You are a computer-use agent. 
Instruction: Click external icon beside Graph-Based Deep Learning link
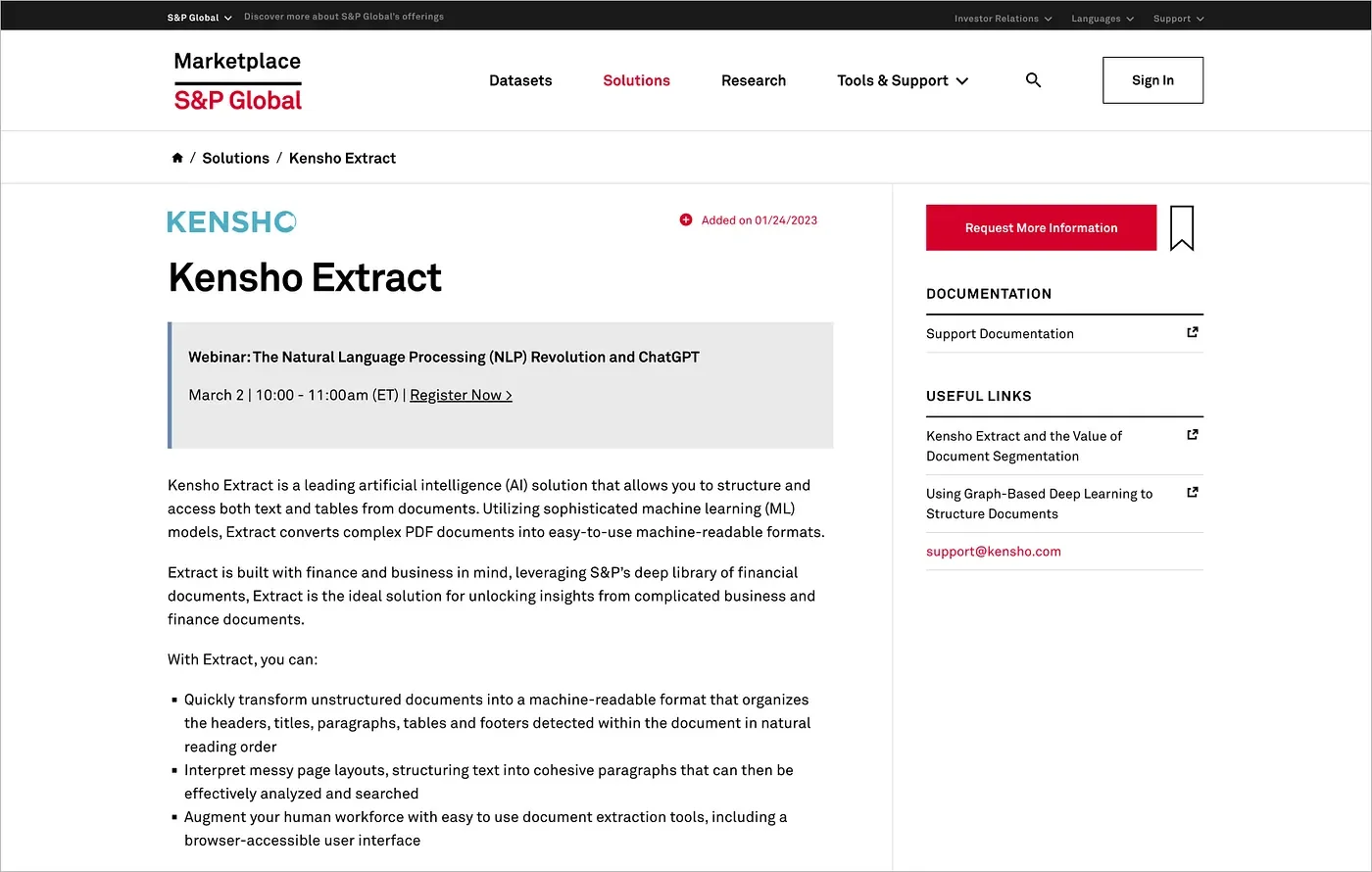(1193, 492)
